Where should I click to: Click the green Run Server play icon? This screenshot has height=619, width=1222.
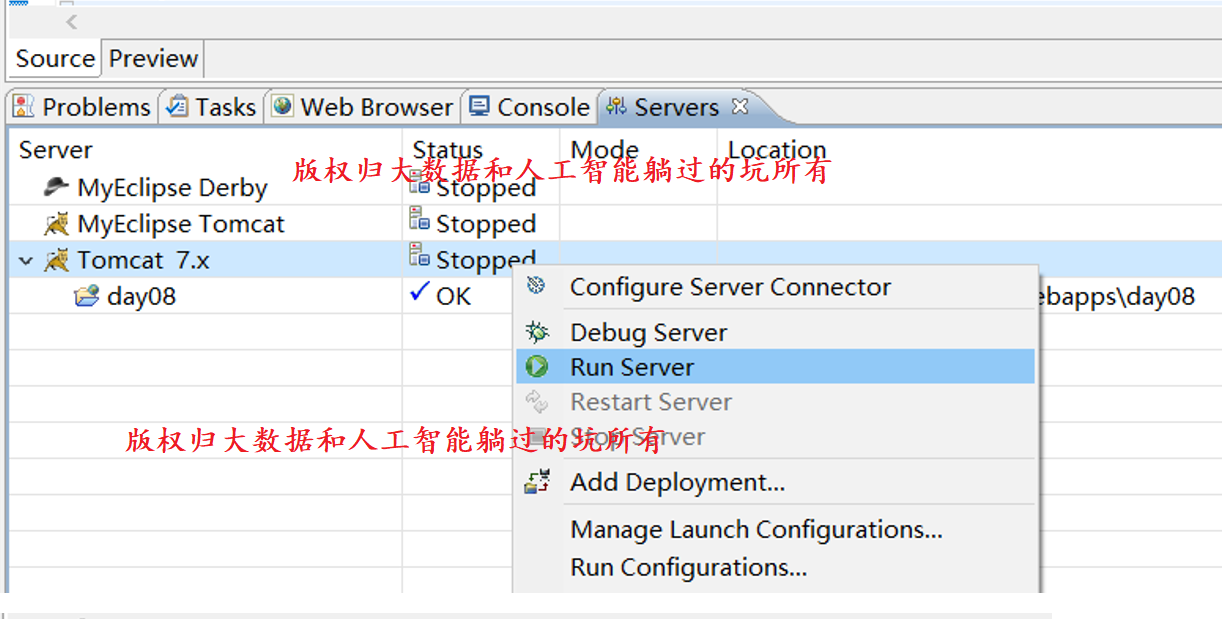[537, 367]
